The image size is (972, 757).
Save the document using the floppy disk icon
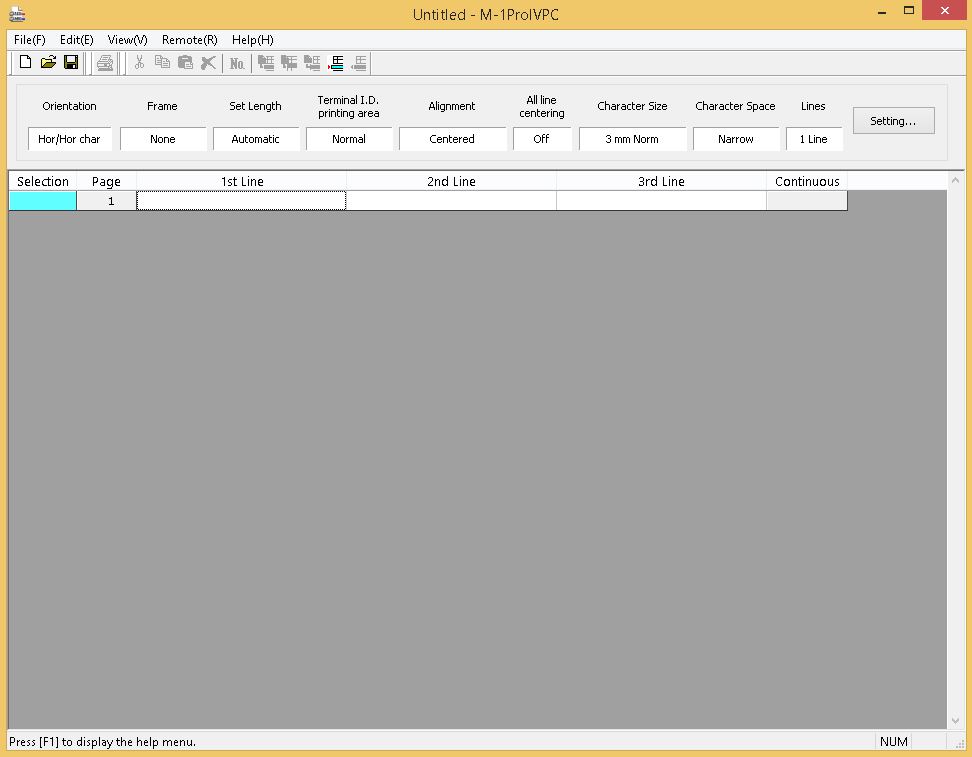click(x=71, y=63)
